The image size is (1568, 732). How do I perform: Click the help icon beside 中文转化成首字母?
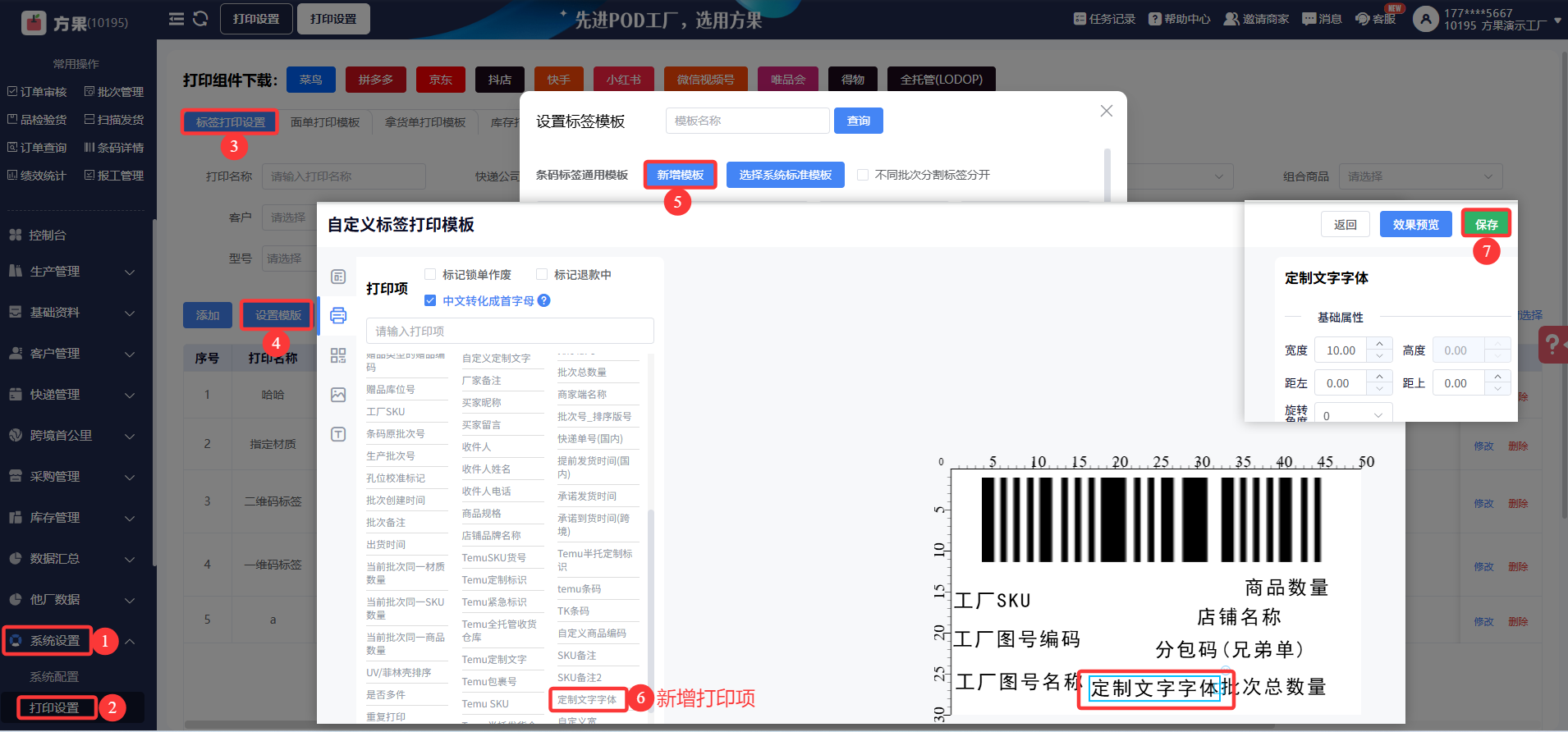tap(543, 300)
